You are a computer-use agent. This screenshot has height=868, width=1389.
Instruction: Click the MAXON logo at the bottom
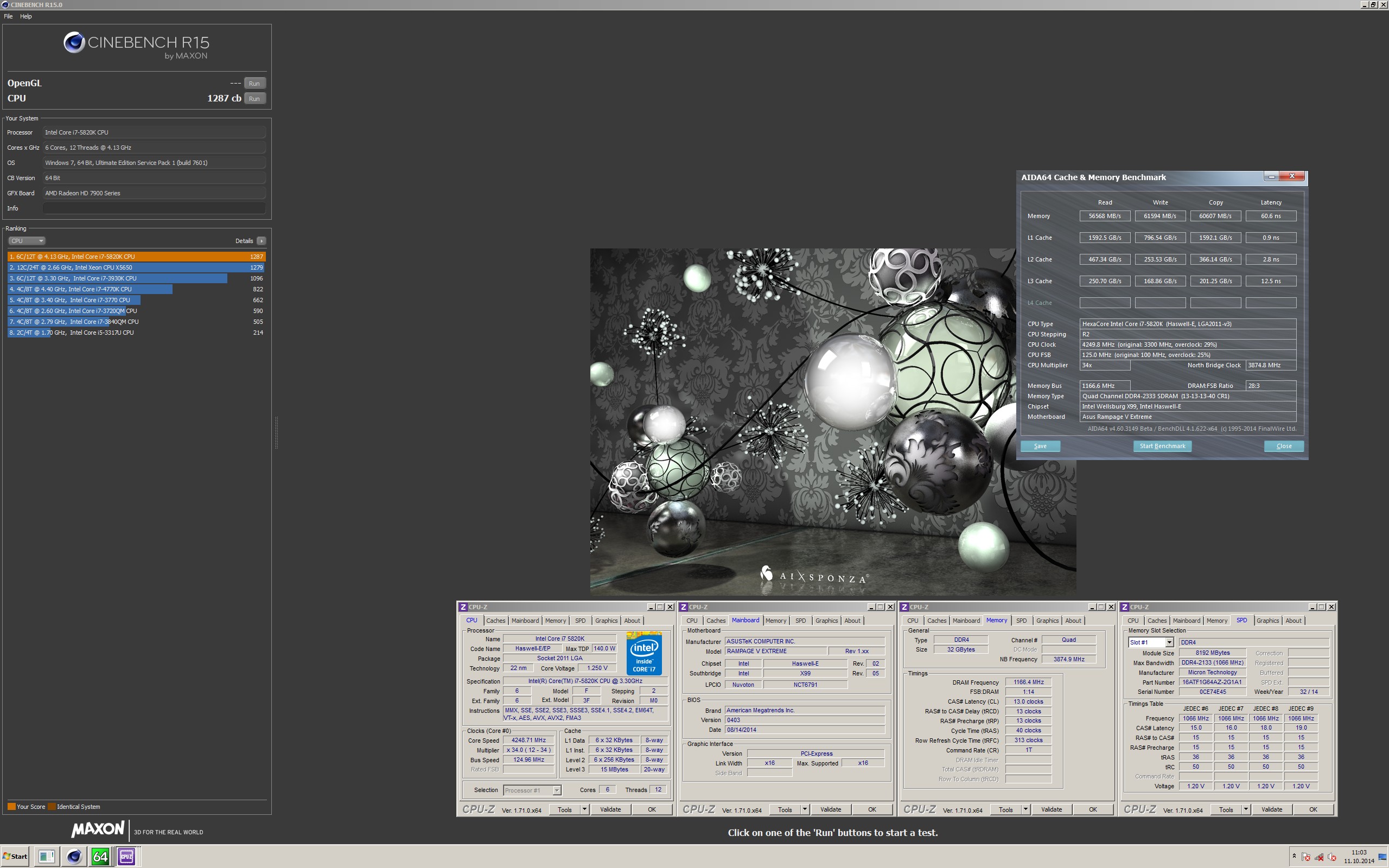tap(98, 829)
